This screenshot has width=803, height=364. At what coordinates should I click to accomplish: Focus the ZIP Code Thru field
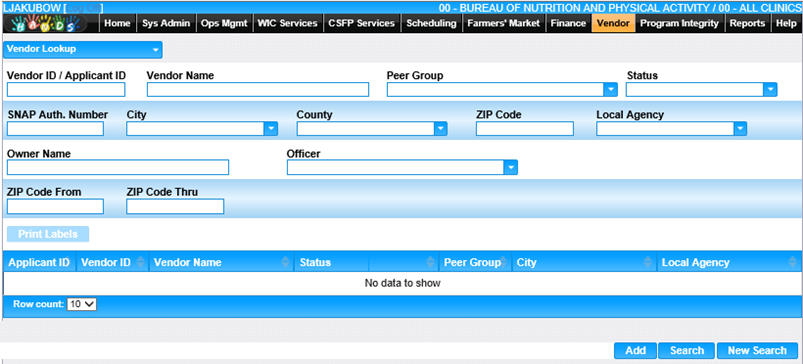tap(175, 206)
